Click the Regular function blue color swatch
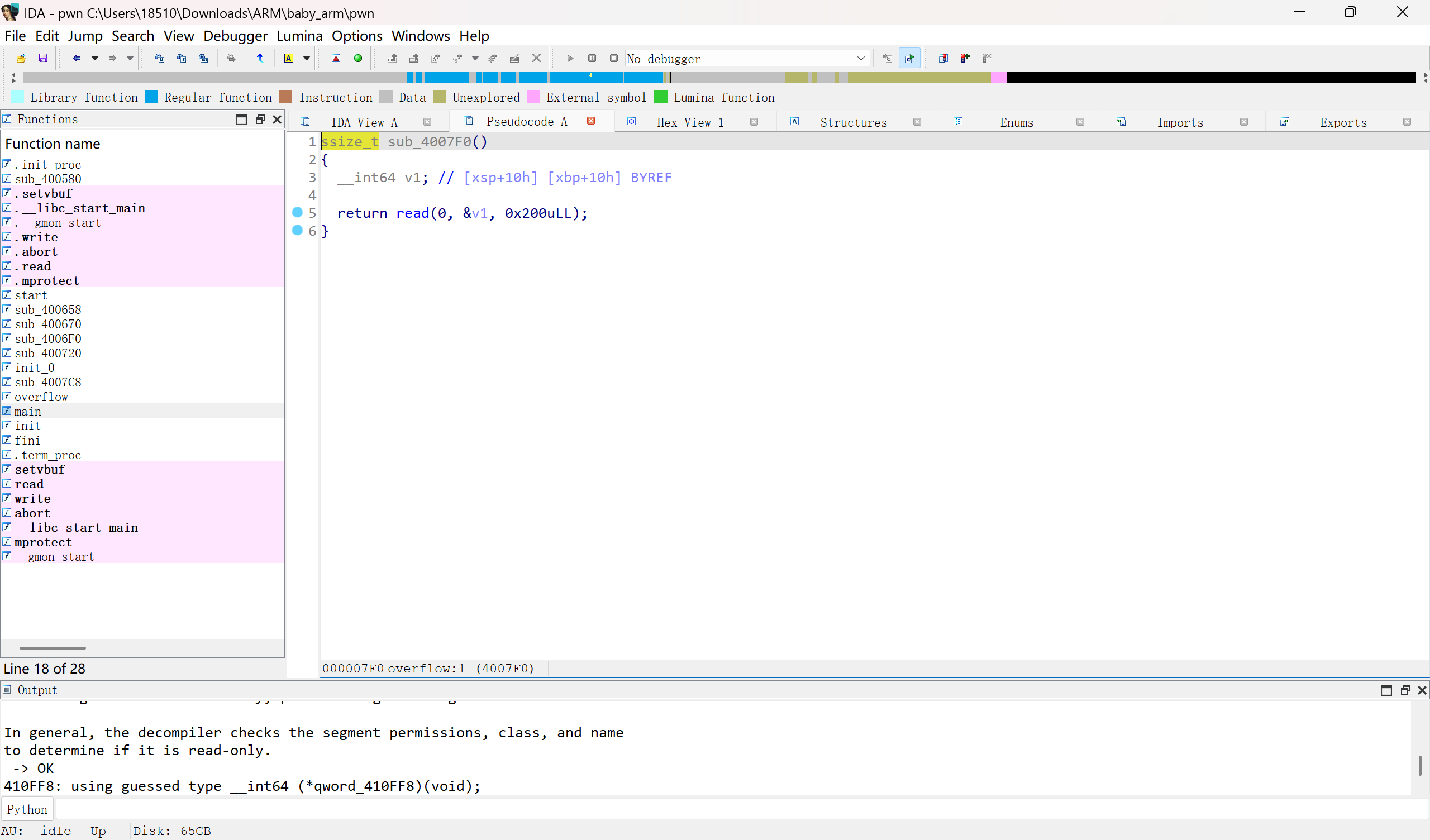Screen dimensions: 1430x840 151,97
